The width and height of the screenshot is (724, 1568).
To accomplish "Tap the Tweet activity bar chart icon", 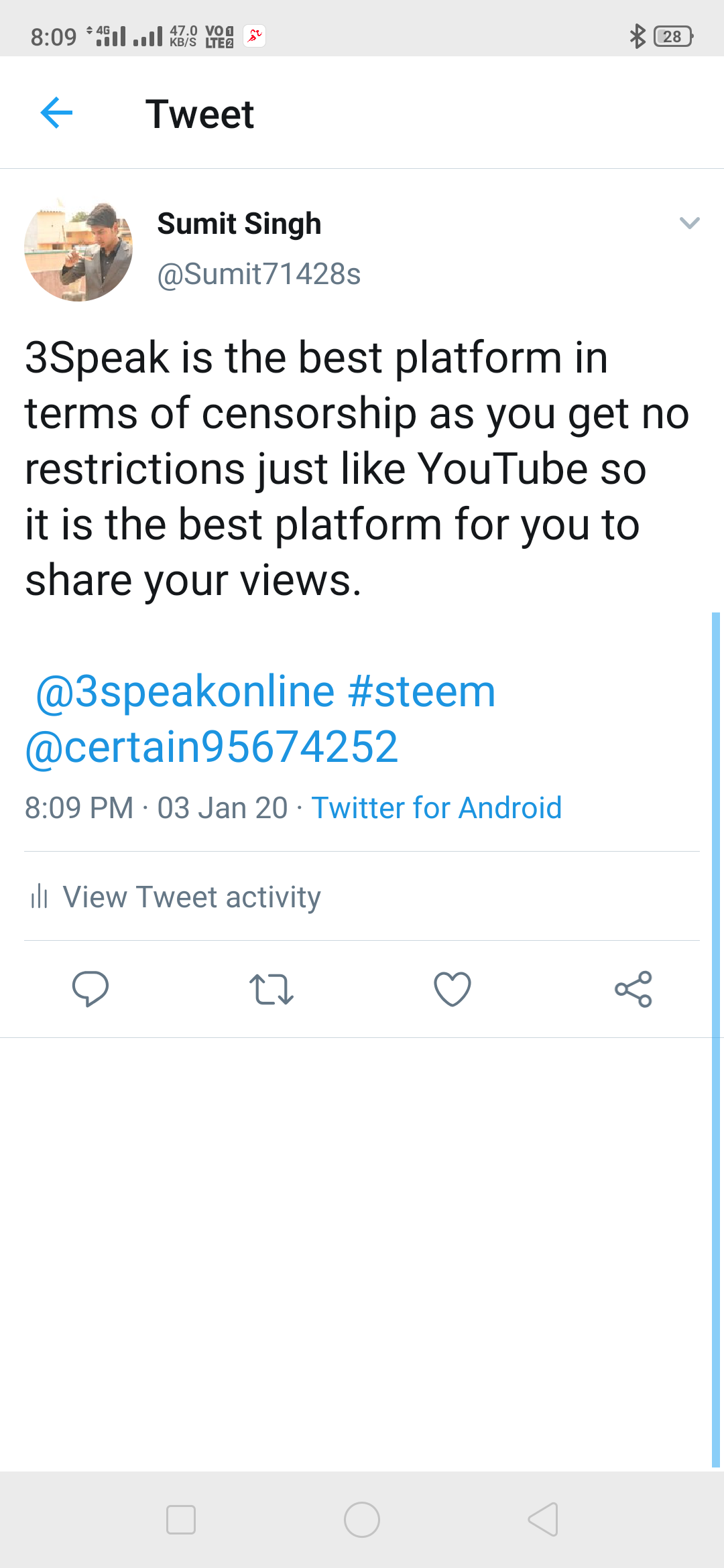I will click(40, 897).
